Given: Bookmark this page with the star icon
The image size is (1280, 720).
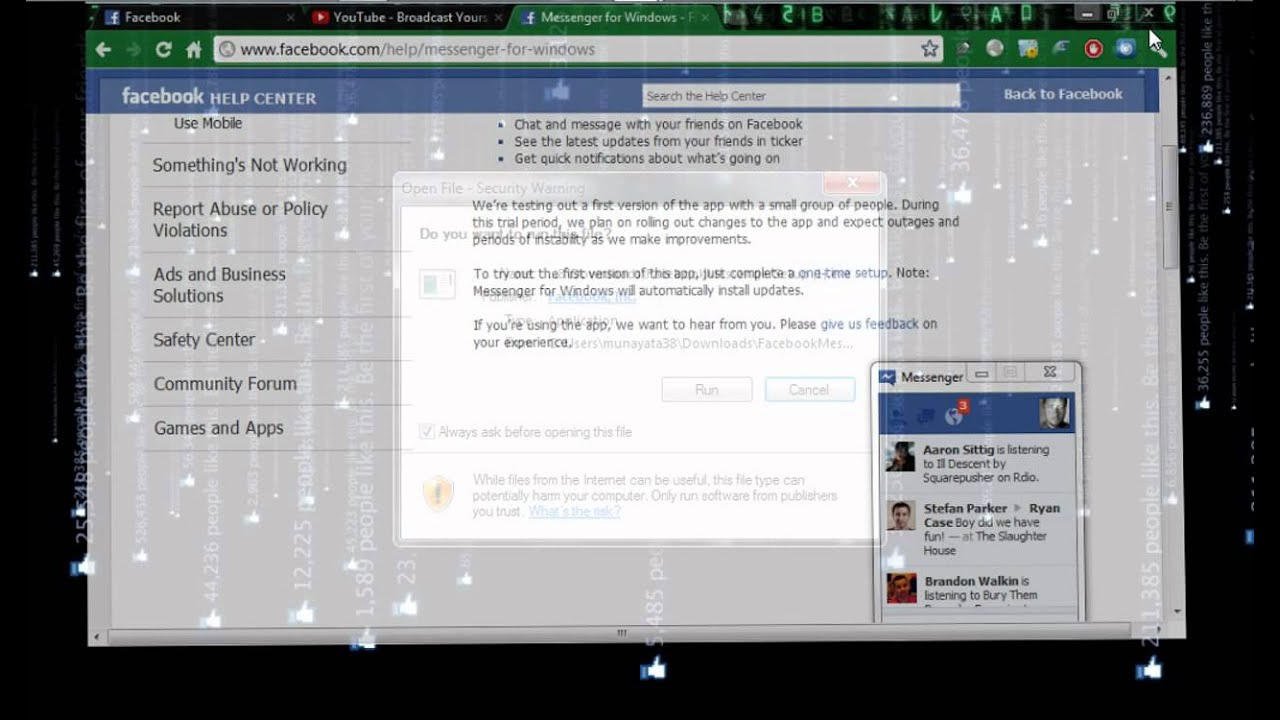Looking at the screenshot, I should [930, 49].
